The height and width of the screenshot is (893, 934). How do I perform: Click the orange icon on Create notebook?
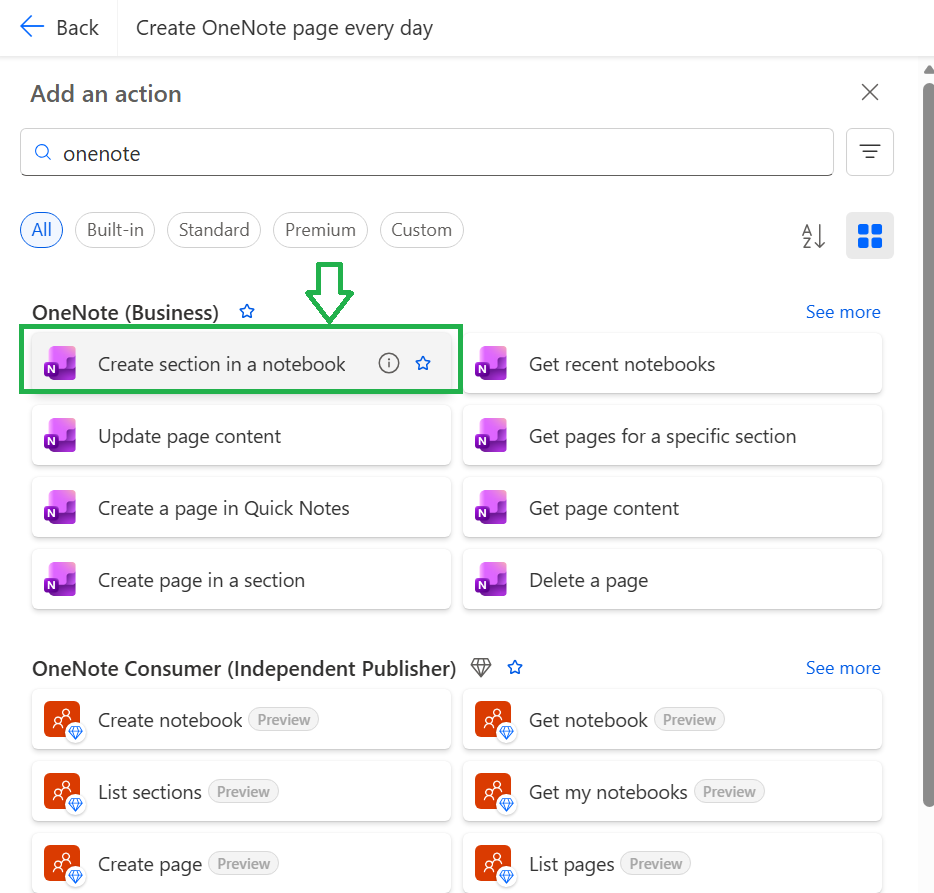64,721
